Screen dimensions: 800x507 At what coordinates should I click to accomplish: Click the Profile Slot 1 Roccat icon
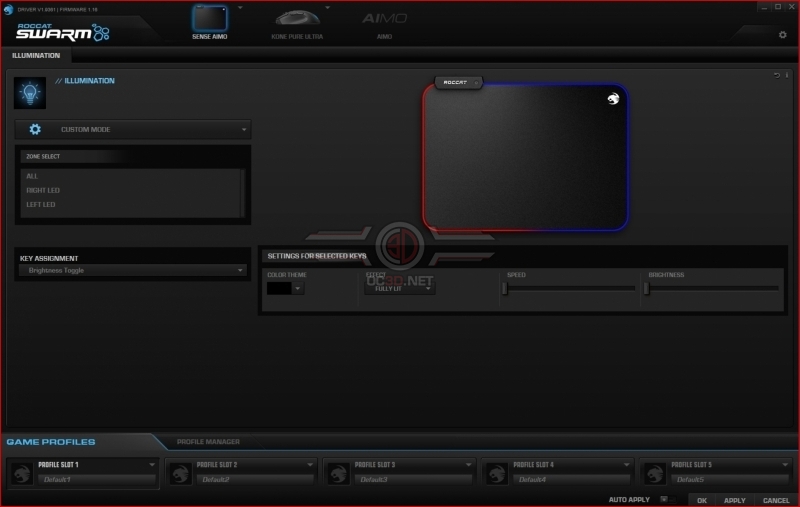point(22,473)
